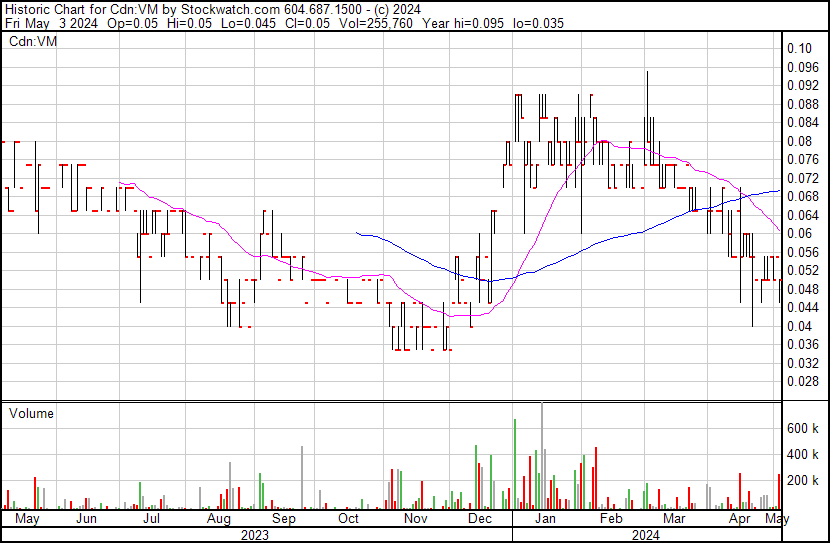The height and width of the screenshot is (543, 830).
Task: Click the 'Aug' month label
Action: pyautogui.click(x=219, y=519)
